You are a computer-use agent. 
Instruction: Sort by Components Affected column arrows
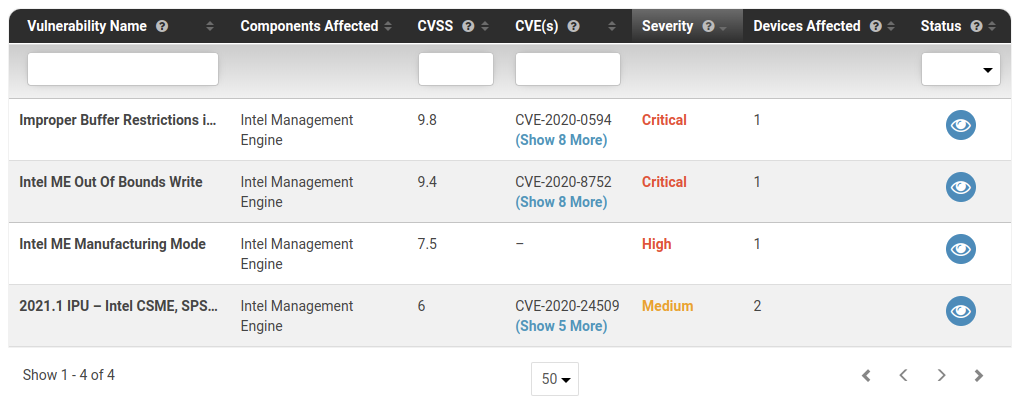tap(388, 26)
